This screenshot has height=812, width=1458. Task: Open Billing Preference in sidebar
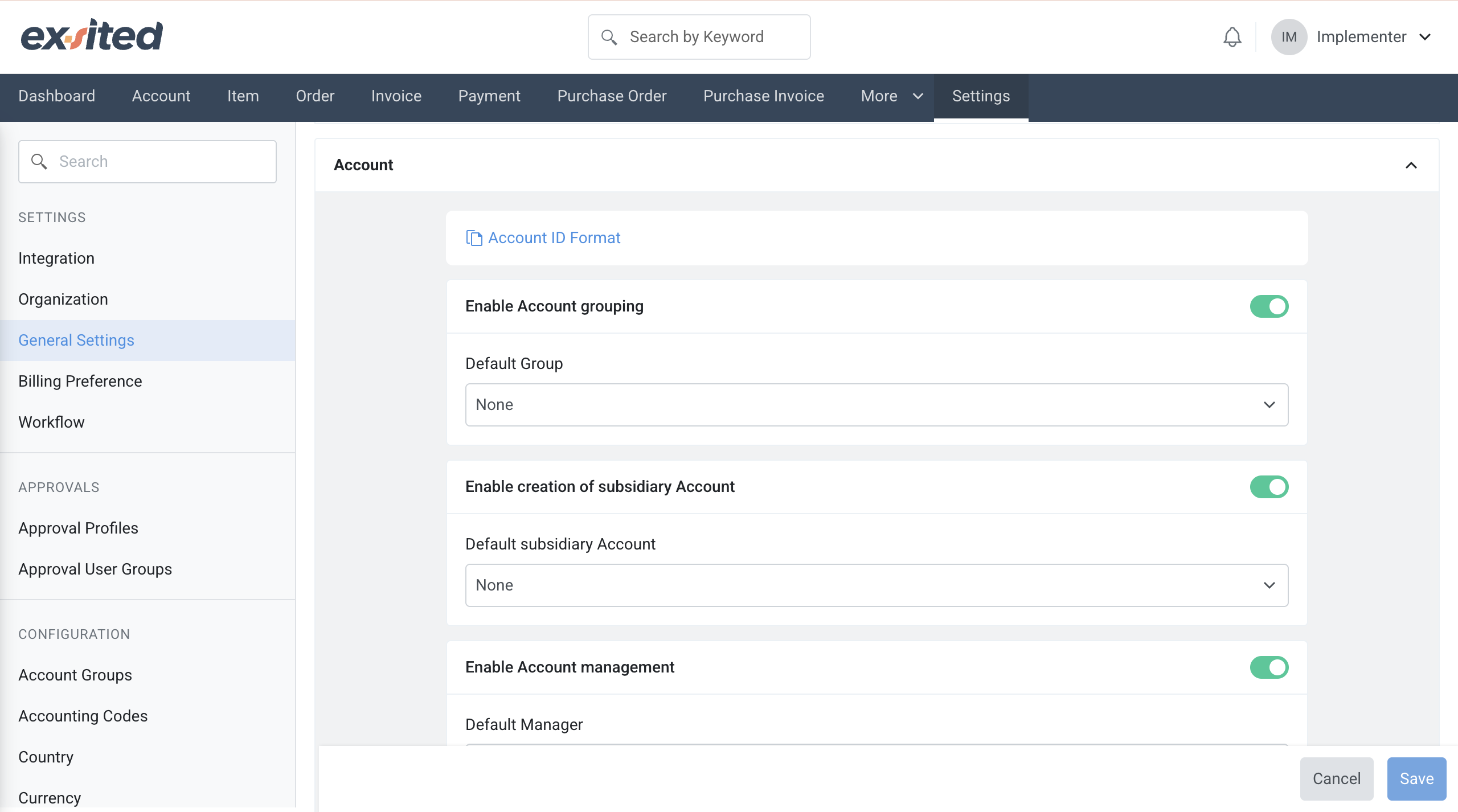coord(80,382)
